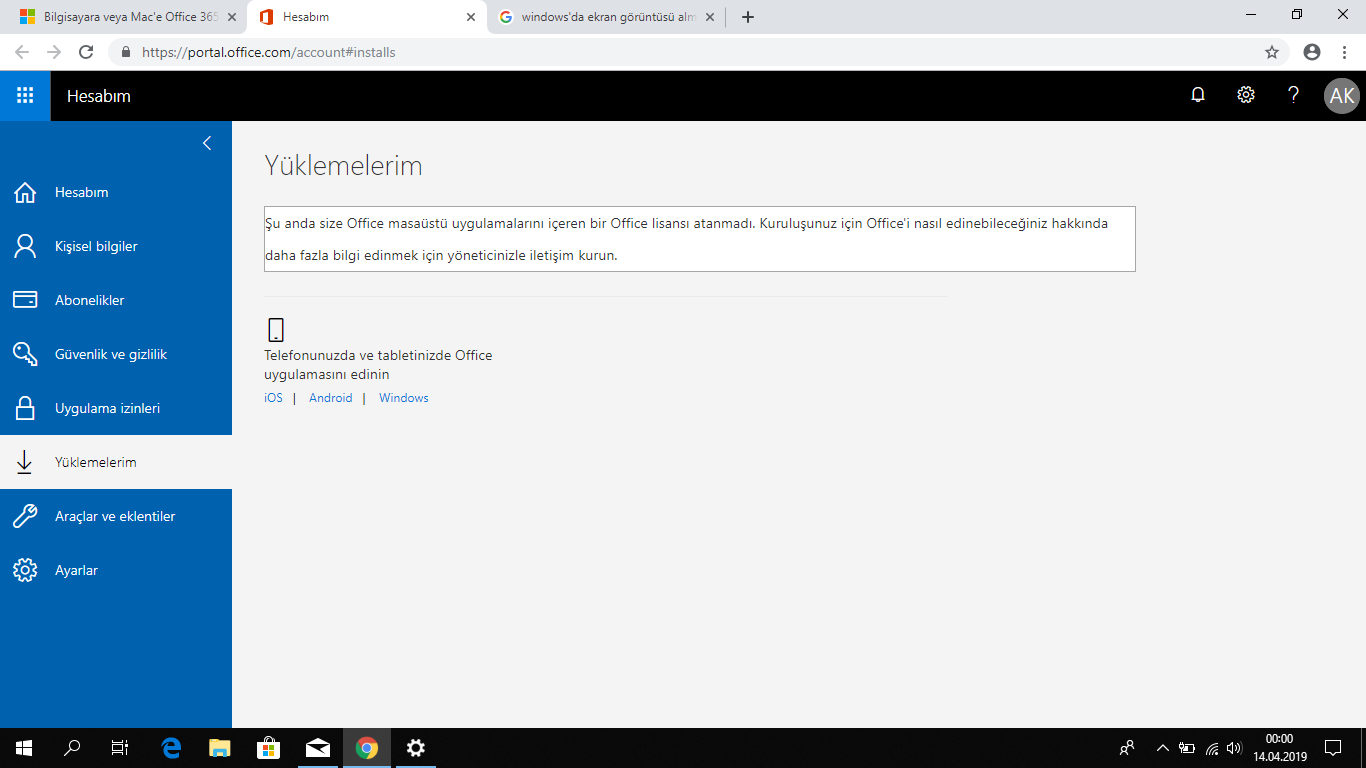Click the iOS download link
Image resolution: width=1366 pixels, height=768 pixels.
coord(273,398)
